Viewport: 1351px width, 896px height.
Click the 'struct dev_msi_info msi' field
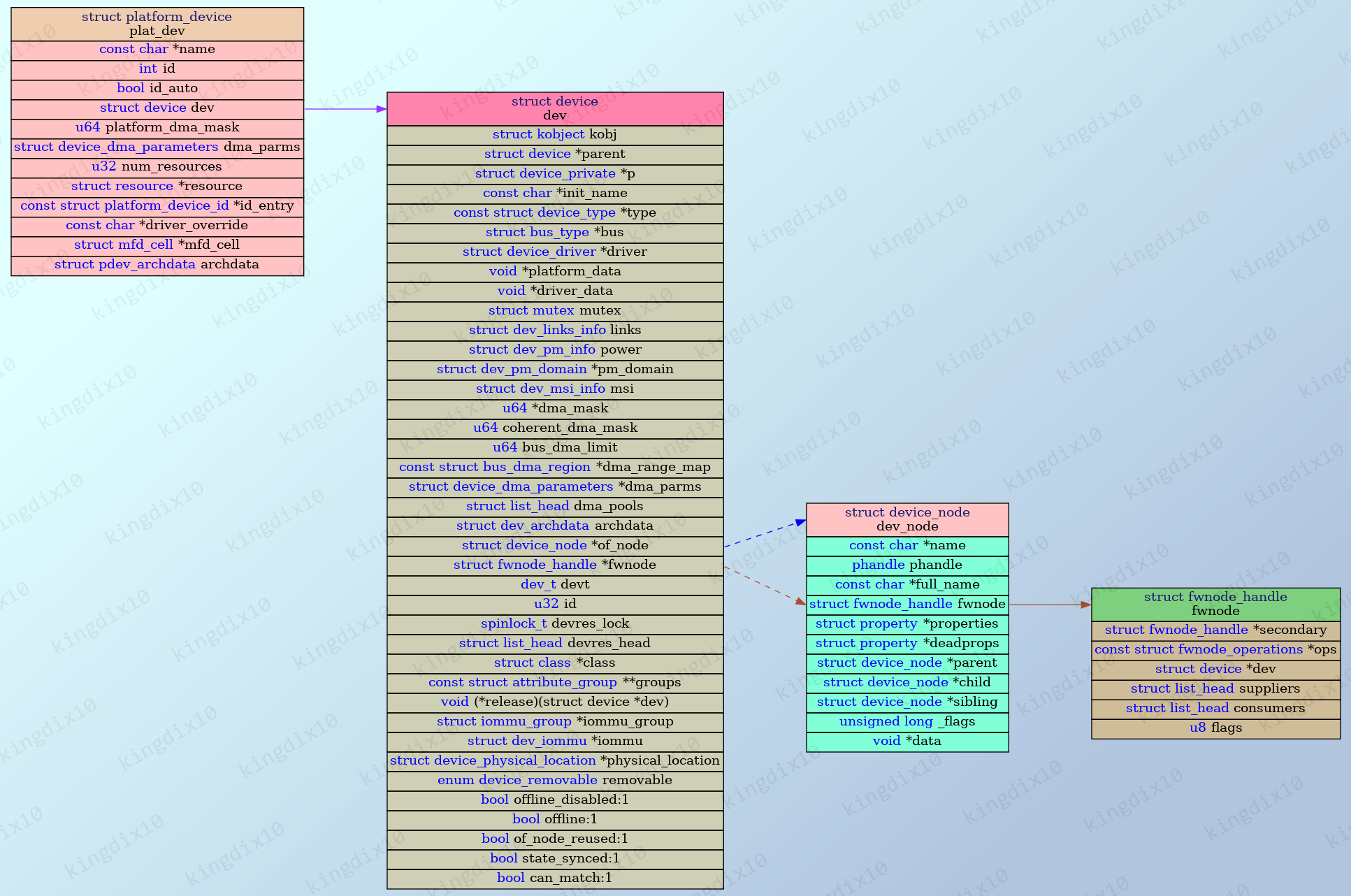pyautogui.click(x=555, y=390)
